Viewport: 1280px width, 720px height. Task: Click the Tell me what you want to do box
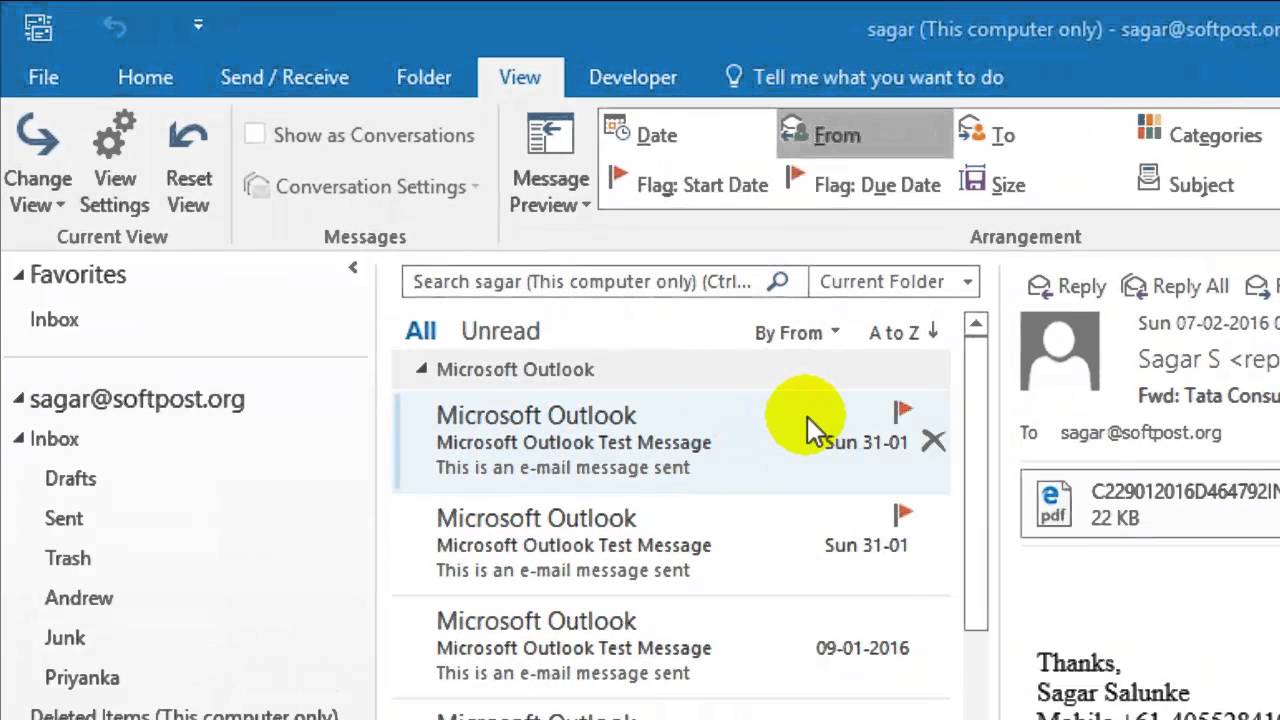863,77
